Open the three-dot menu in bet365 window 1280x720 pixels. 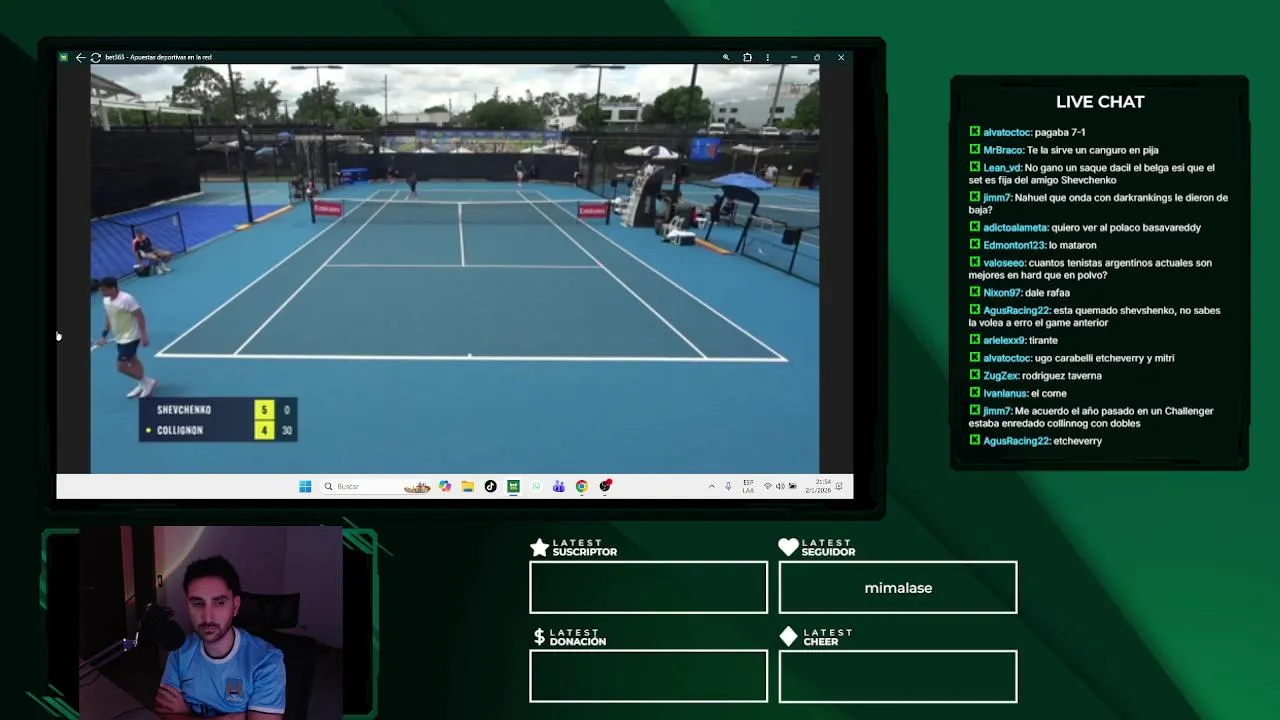[767, 57]
